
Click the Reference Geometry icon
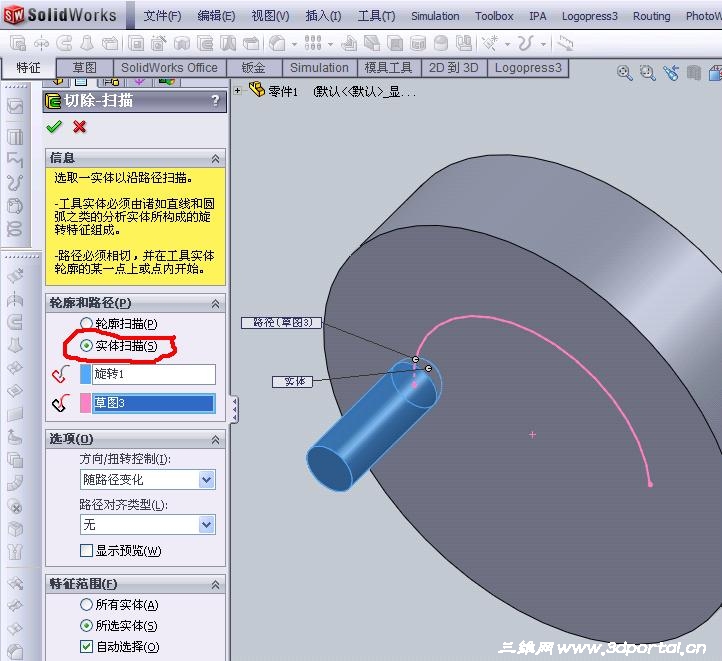pyautogui.click(x=490, y=43)
